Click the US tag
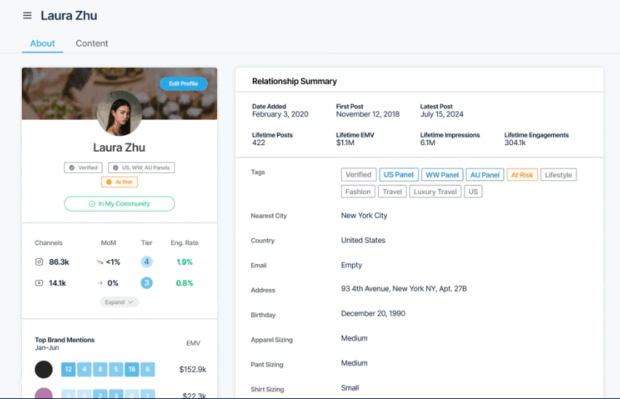Image resolution: width=620 pixels, height=399 pixels. click(x=473, y=192)
